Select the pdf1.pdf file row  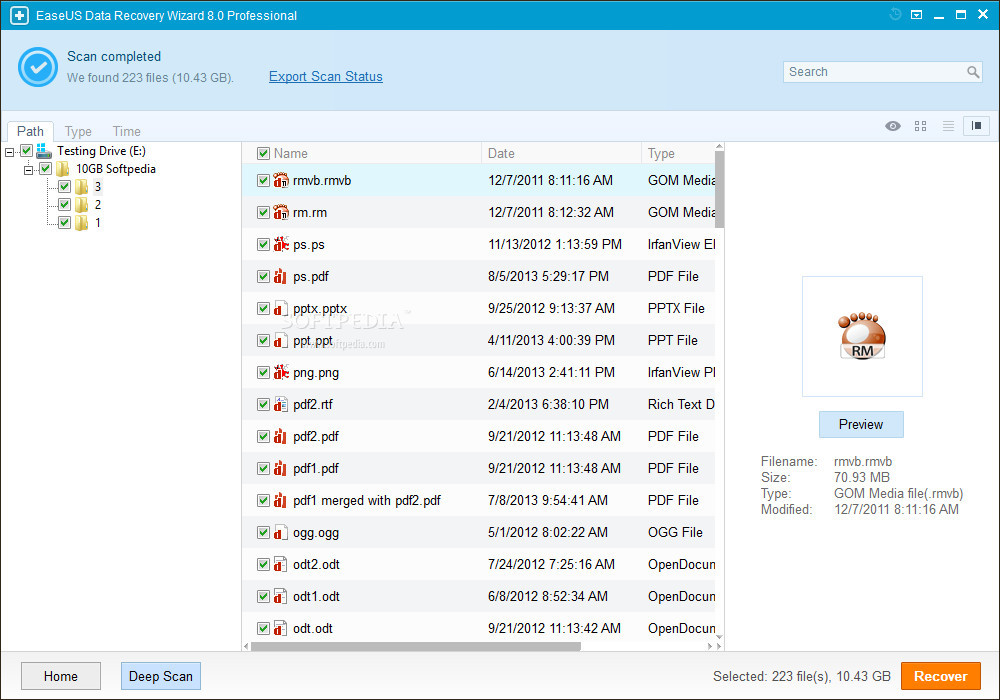point(478,469)
